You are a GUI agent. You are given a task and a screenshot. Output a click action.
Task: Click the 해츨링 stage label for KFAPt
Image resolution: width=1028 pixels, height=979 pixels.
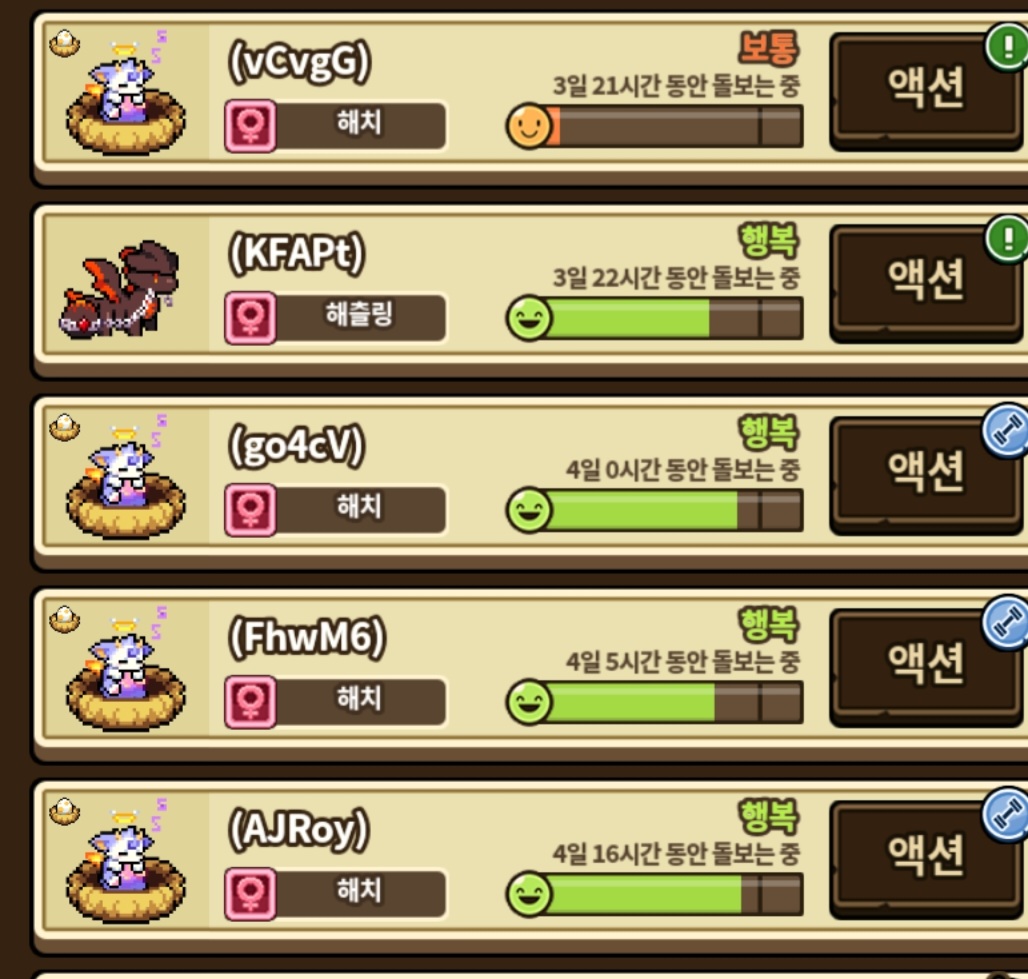click(x=359, y=315)
